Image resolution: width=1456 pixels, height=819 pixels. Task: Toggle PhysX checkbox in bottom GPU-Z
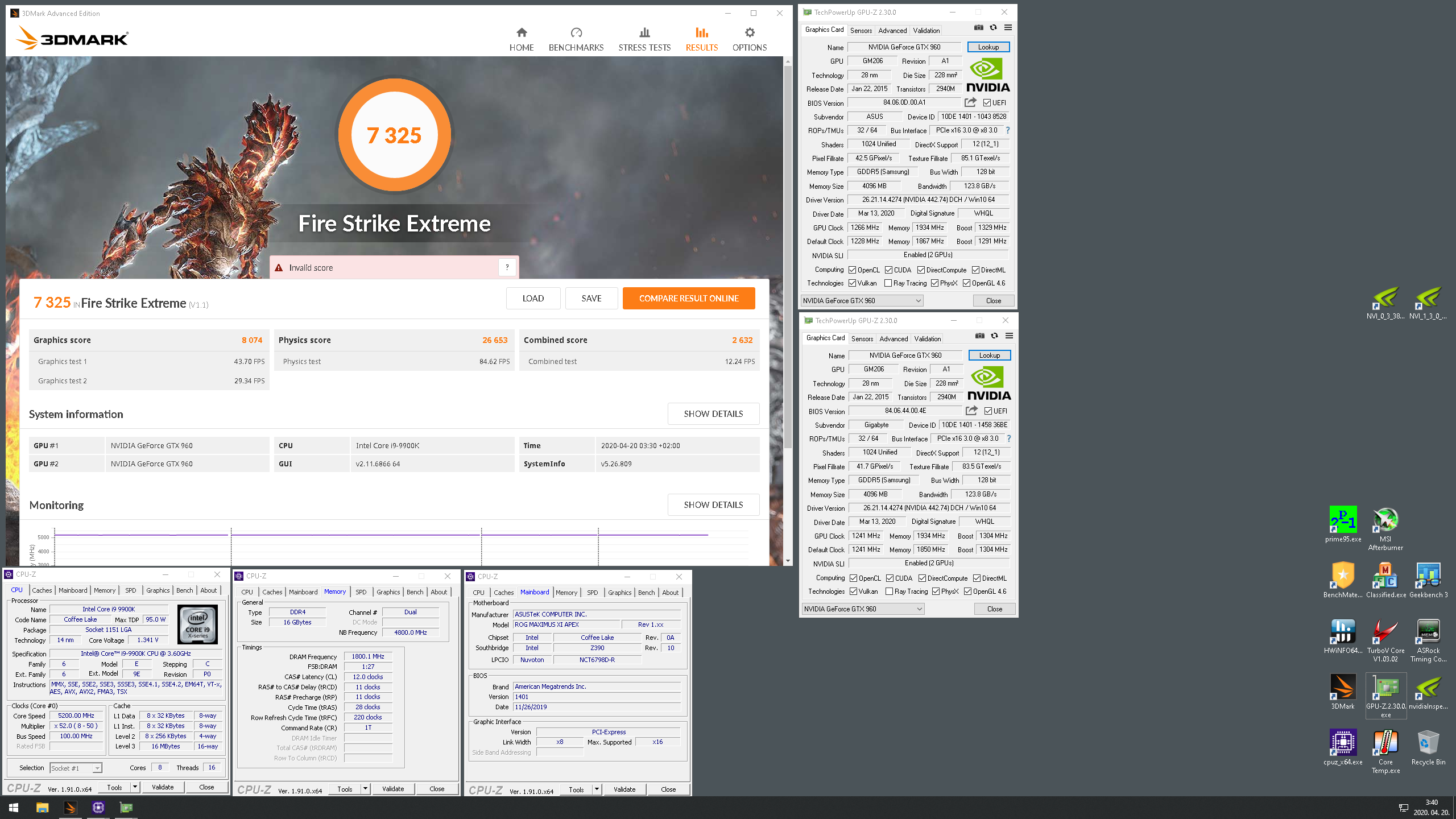tap(936, 591)
